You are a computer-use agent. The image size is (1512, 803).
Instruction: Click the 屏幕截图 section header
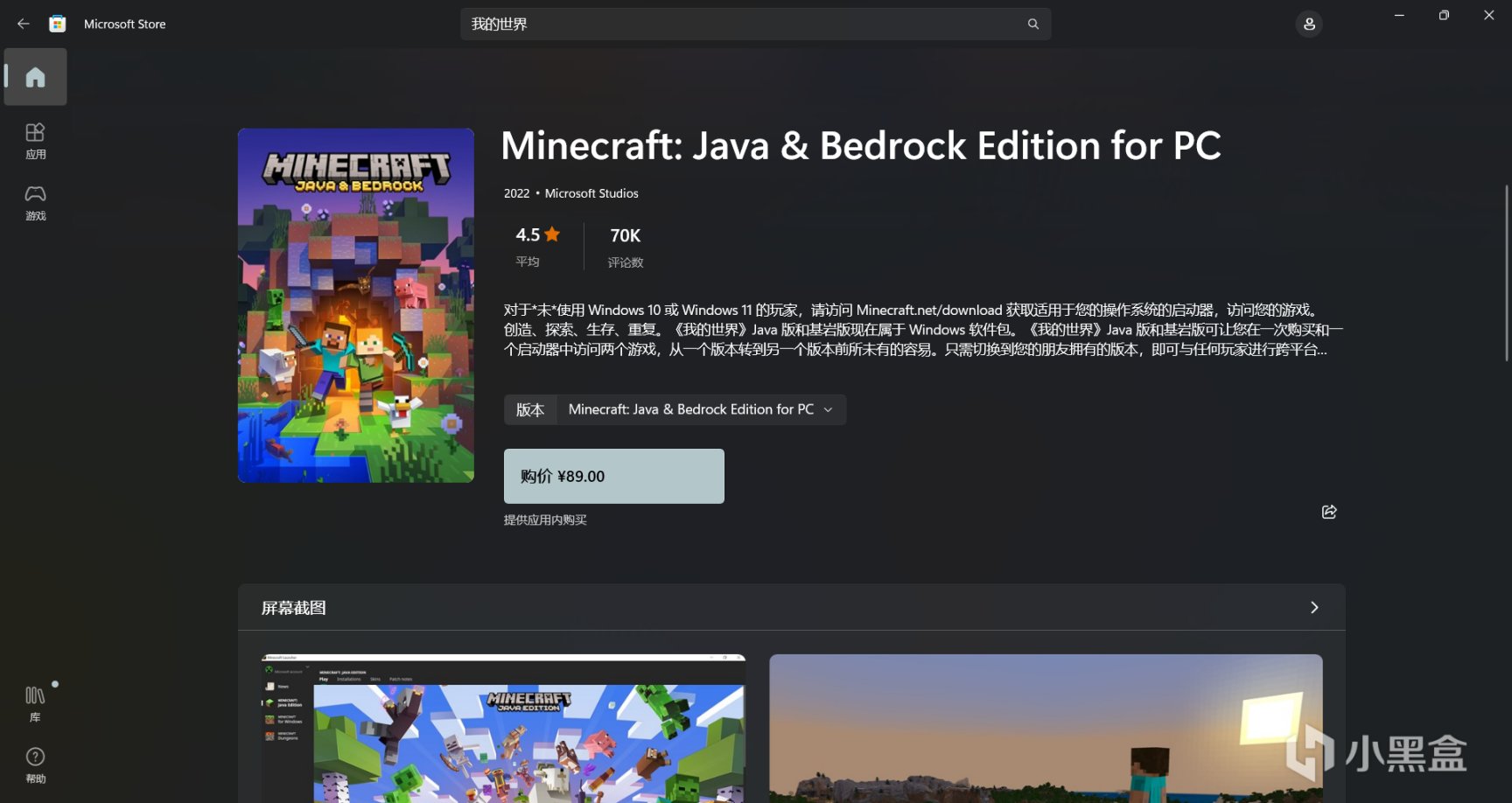[792, 607]
